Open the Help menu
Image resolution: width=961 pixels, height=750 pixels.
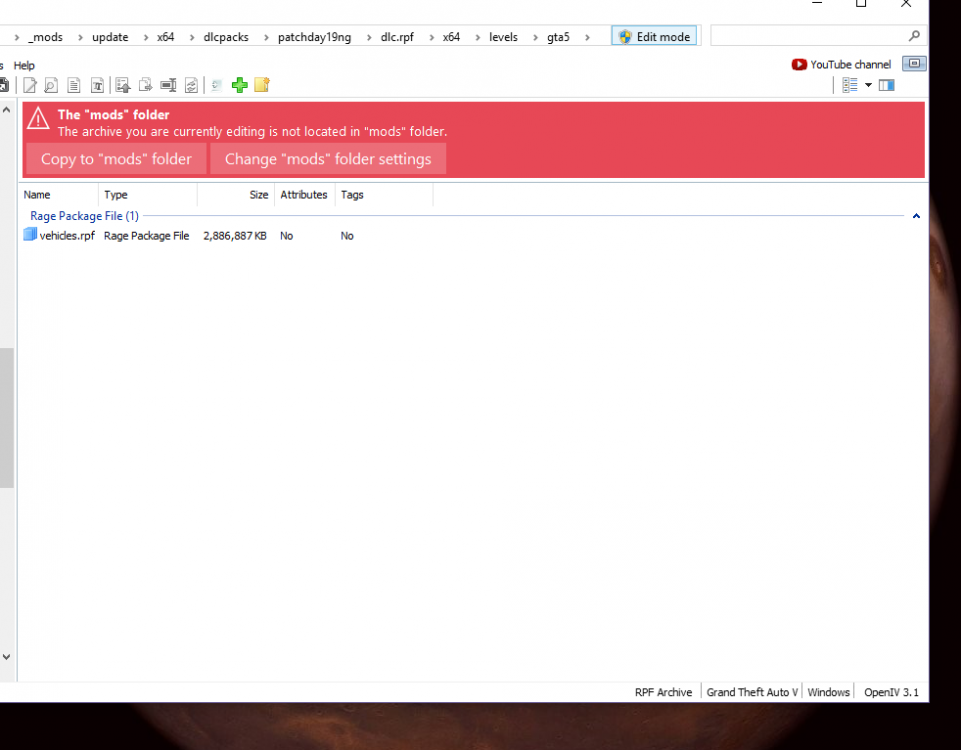tap(24, 66)
